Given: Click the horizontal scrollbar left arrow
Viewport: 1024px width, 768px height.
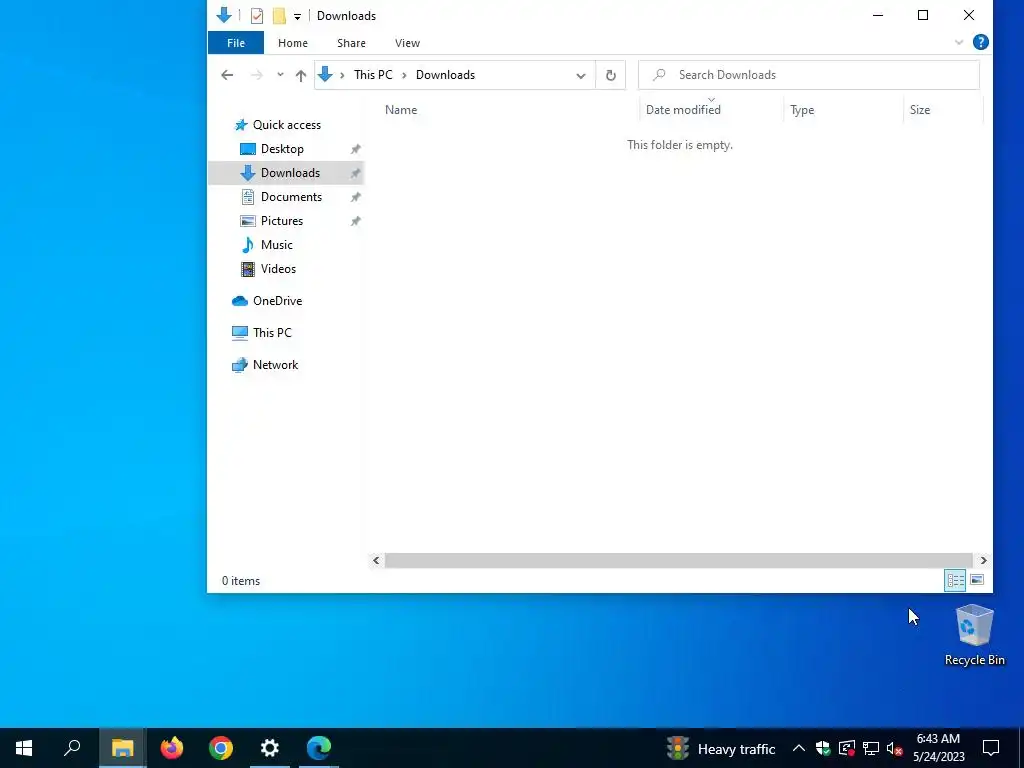Looking at the screenshot, I should (x=376, y=560).
